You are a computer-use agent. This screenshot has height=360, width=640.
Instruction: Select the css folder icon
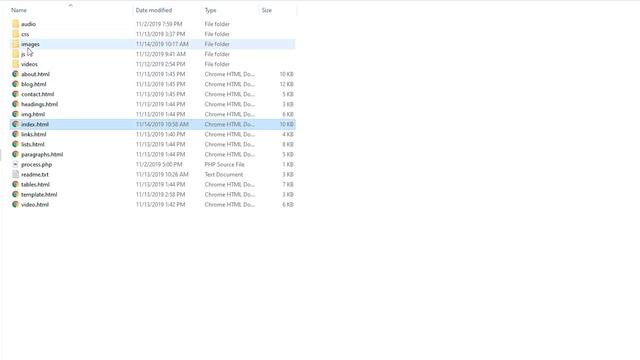click(x=16, y=34)
